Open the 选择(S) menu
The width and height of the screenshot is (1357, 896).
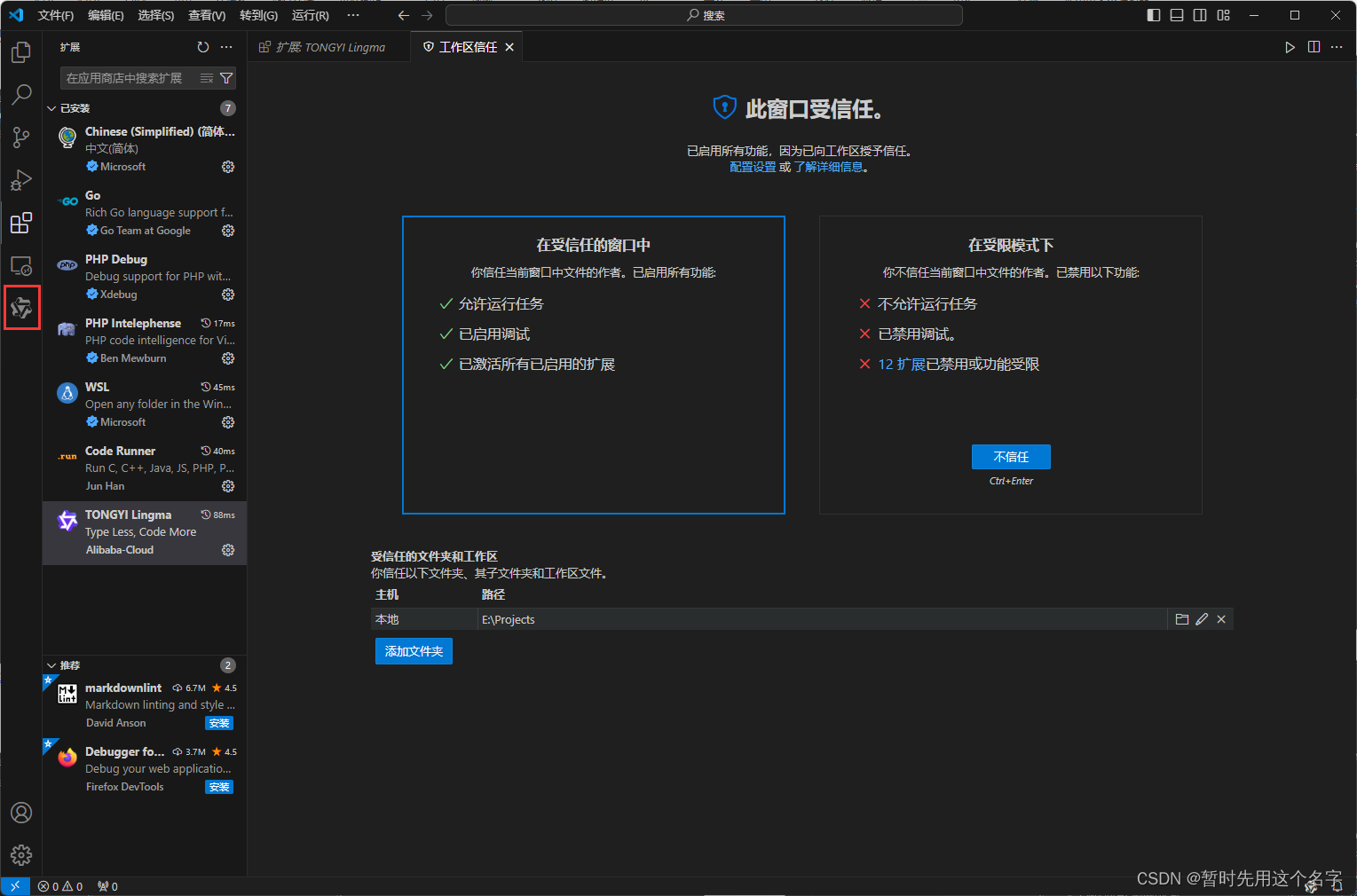tap(156, 15)
